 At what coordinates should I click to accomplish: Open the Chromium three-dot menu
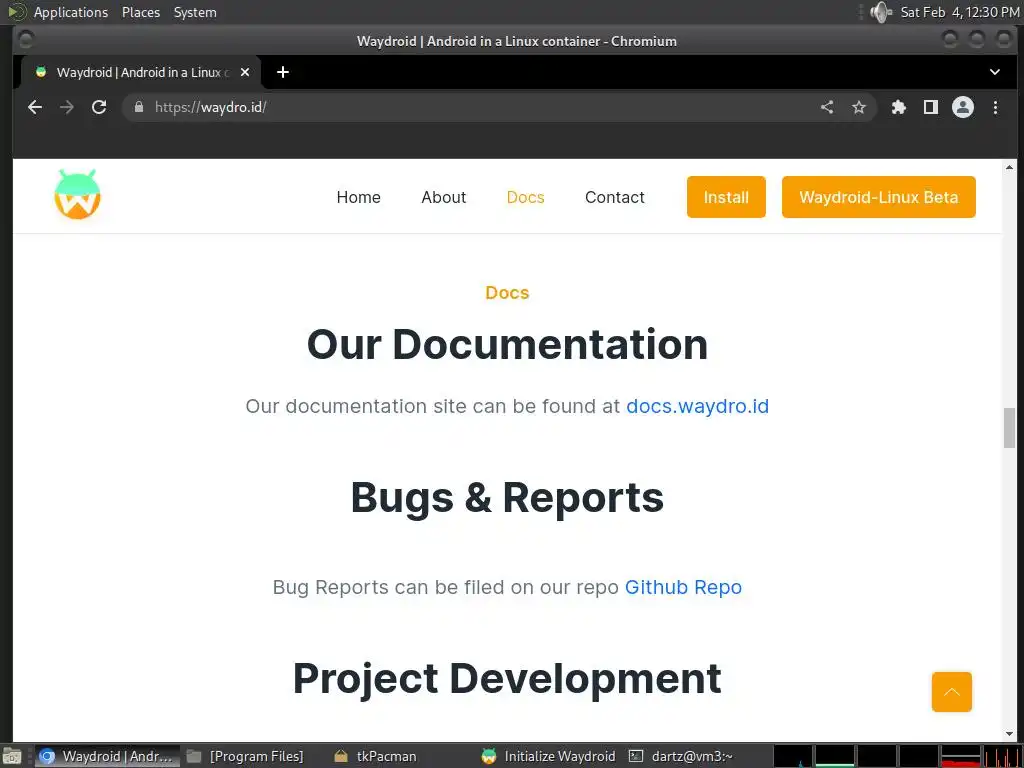click(995, 107)
